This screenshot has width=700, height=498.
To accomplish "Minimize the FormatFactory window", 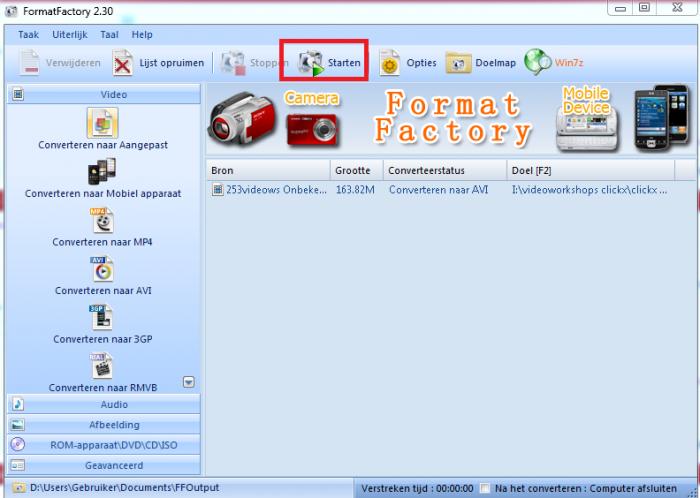I will click(621, 8).
